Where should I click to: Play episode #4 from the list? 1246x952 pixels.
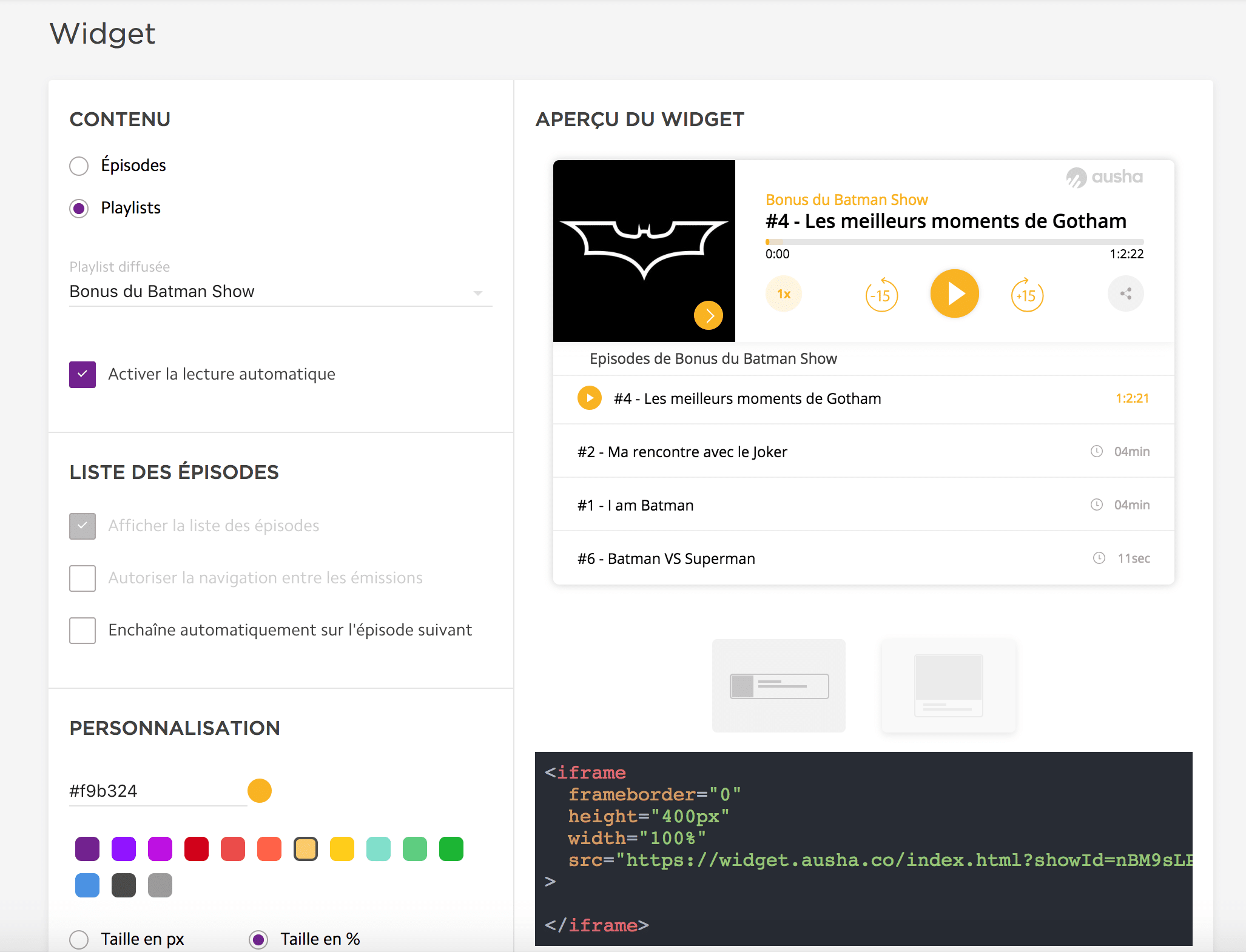click(x=590, y=398)
